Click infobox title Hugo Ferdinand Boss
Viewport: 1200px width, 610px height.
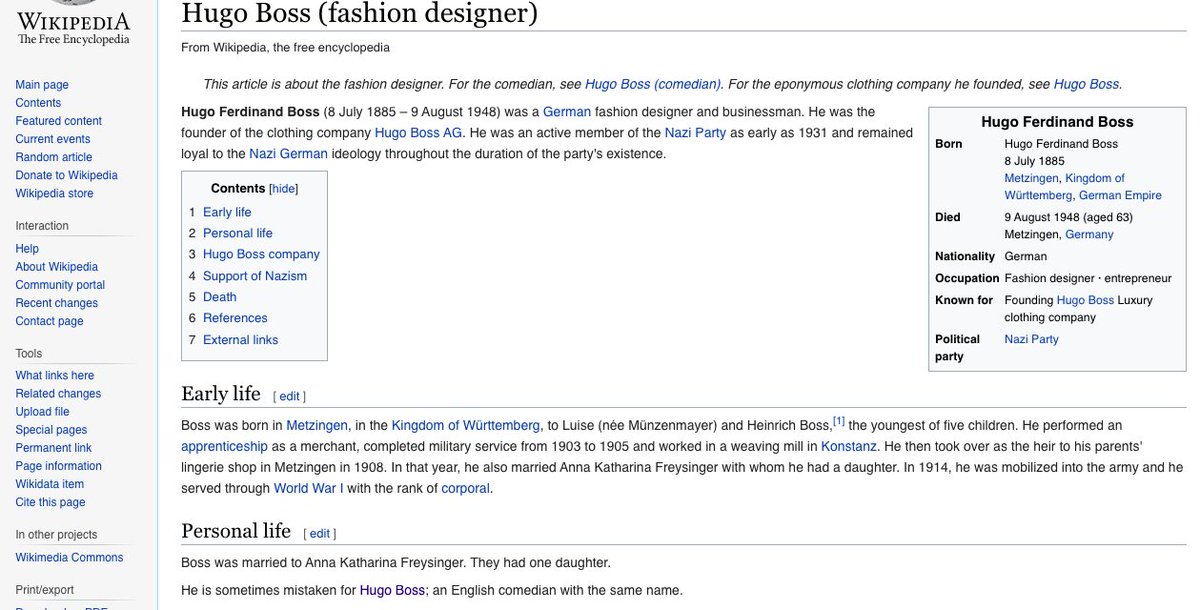click(x=1057, y=122)
